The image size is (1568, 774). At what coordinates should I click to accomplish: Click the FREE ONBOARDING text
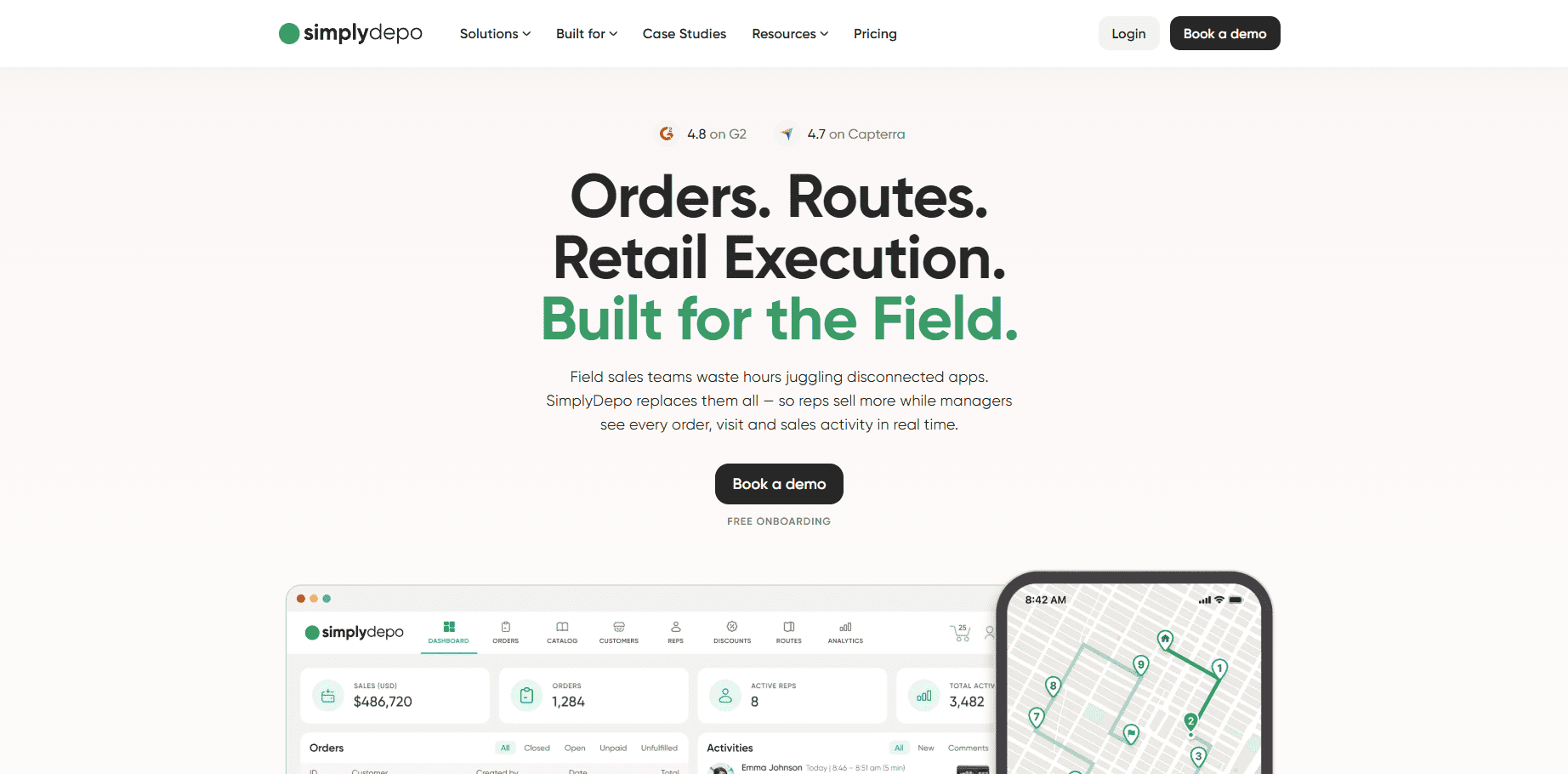(779, 521)
